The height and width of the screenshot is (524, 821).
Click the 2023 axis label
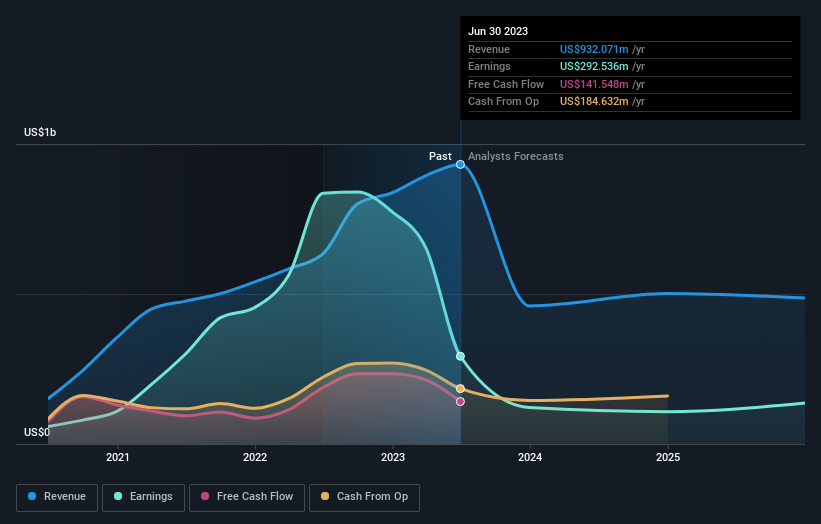[393, 457]
